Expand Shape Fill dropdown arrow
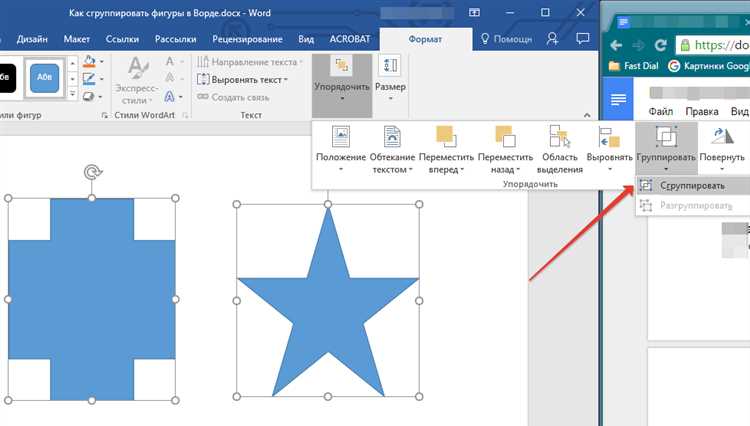 pyautogui.click(x=101, y=62)
